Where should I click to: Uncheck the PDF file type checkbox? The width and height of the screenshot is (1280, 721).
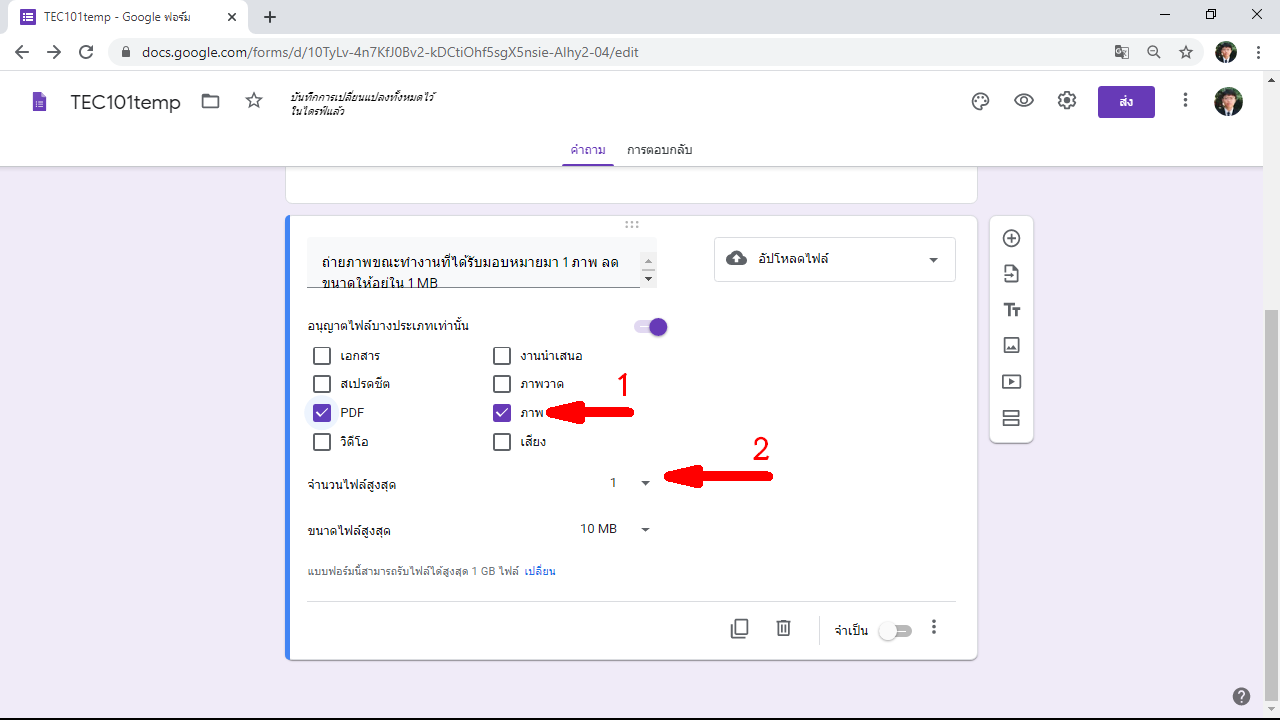(322, 413)
